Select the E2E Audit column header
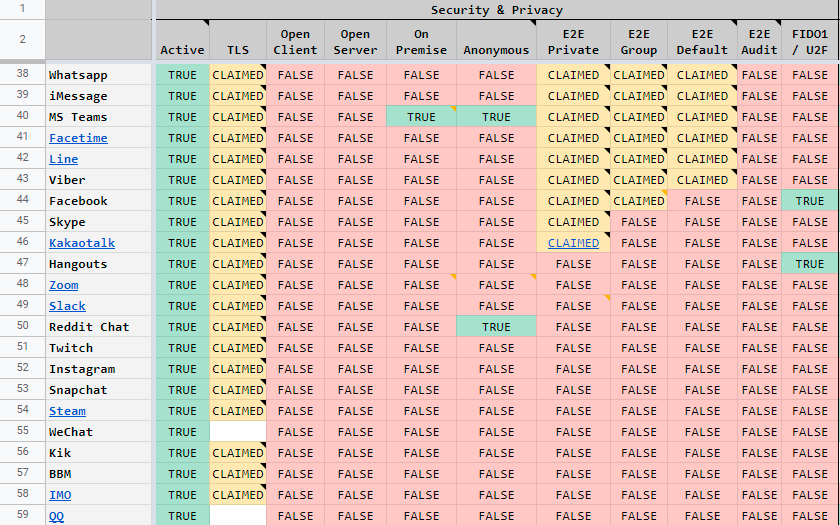 tap(759, 42)
